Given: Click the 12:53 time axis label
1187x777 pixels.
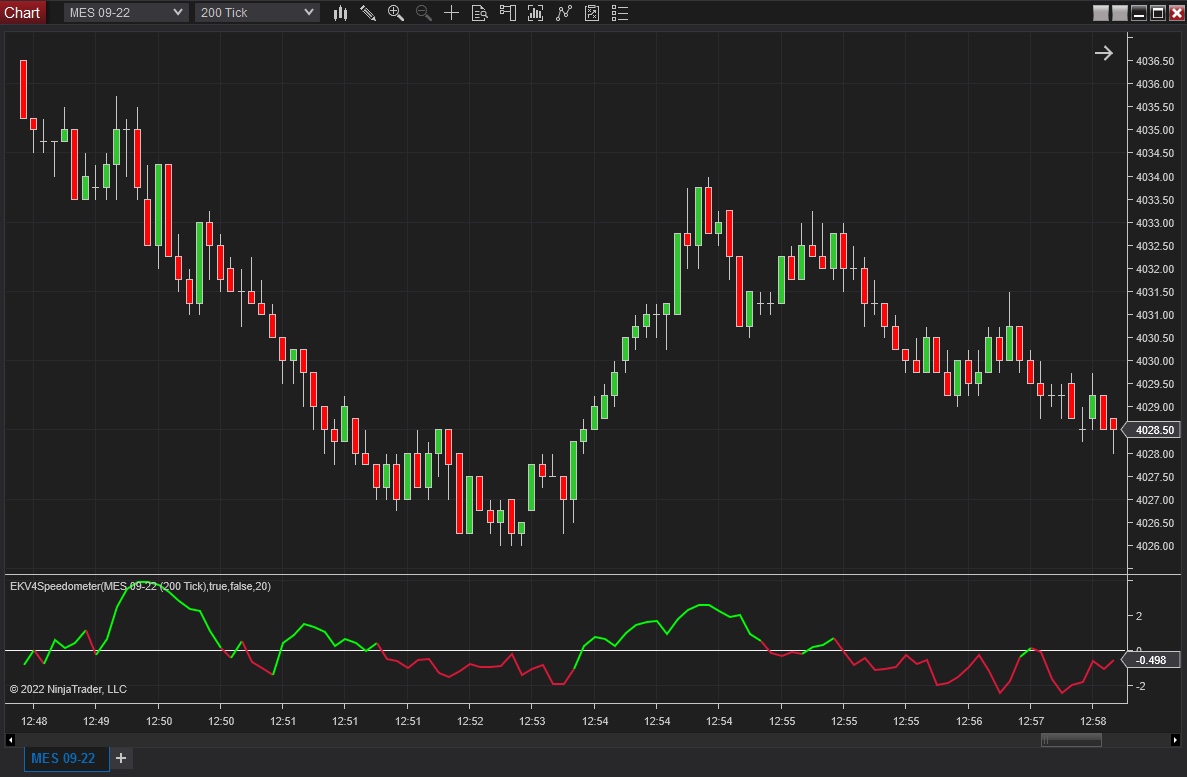Looking at the screenshot, I should (532, 721).
